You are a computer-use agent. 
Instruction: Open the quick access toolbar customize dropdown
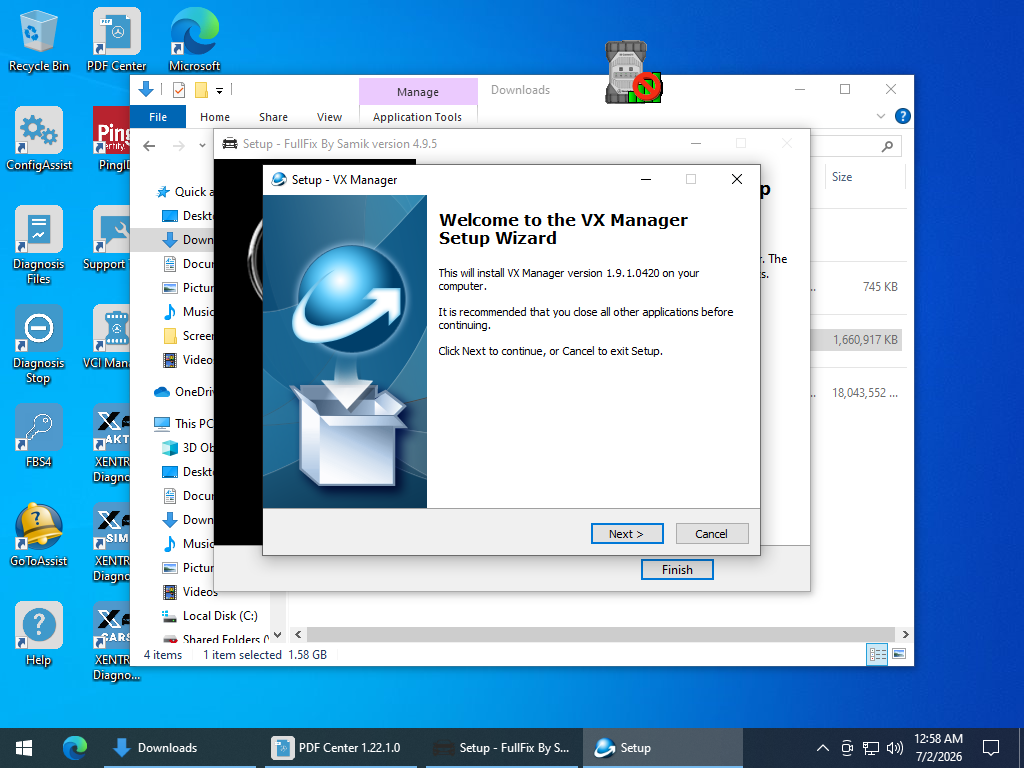click(219, 90)
